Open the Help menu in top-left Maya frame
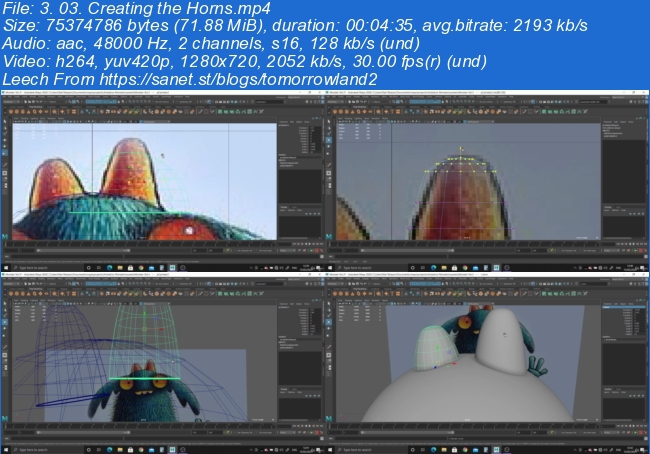The image size is (650, 454). point(187,97)
